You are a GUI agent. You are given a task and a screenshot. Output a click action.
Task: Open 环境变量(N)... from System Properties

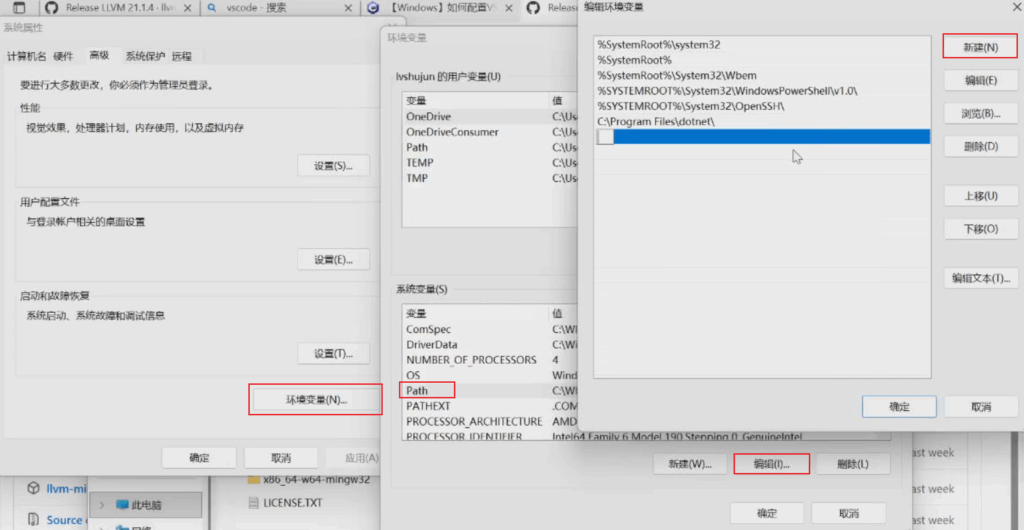(x=315, y=399)
